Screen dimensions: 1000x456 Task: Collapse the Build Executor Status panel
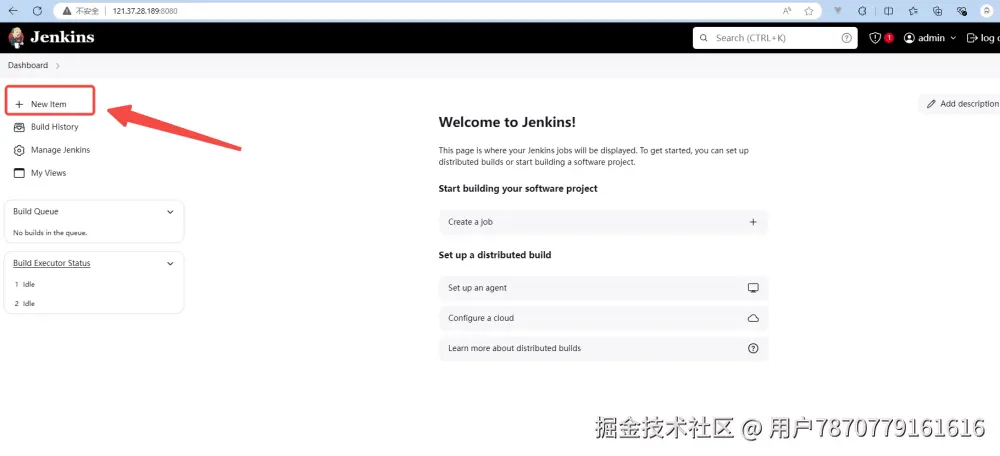click(170, 263)
